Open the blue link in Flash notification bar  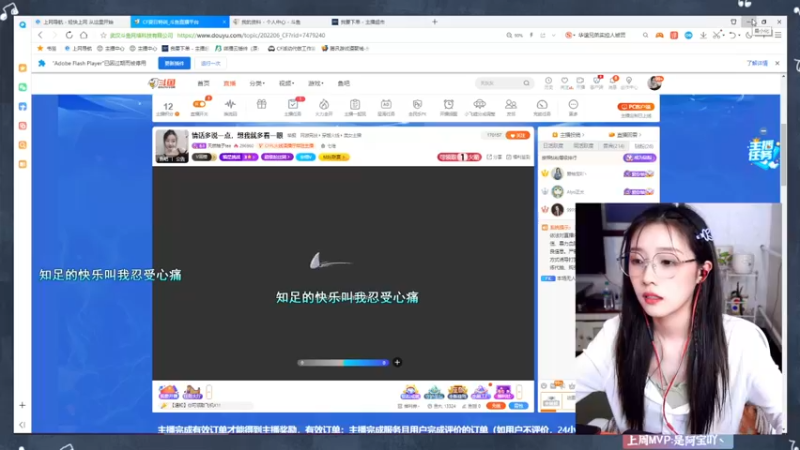point(757,63)
